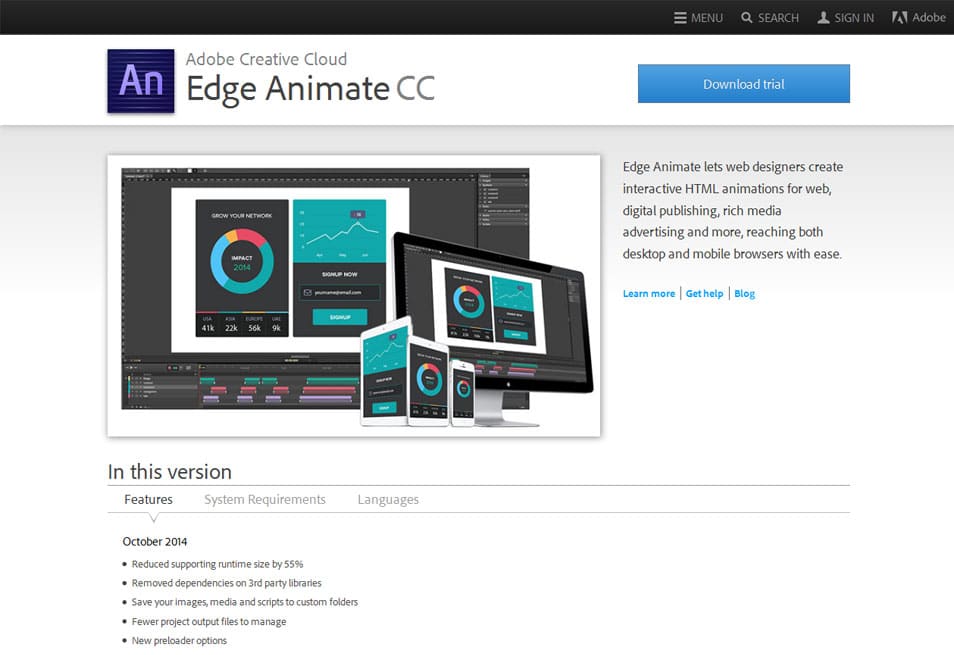Click the return-to-start icon in the timeline toolbar

click(127, 367)
